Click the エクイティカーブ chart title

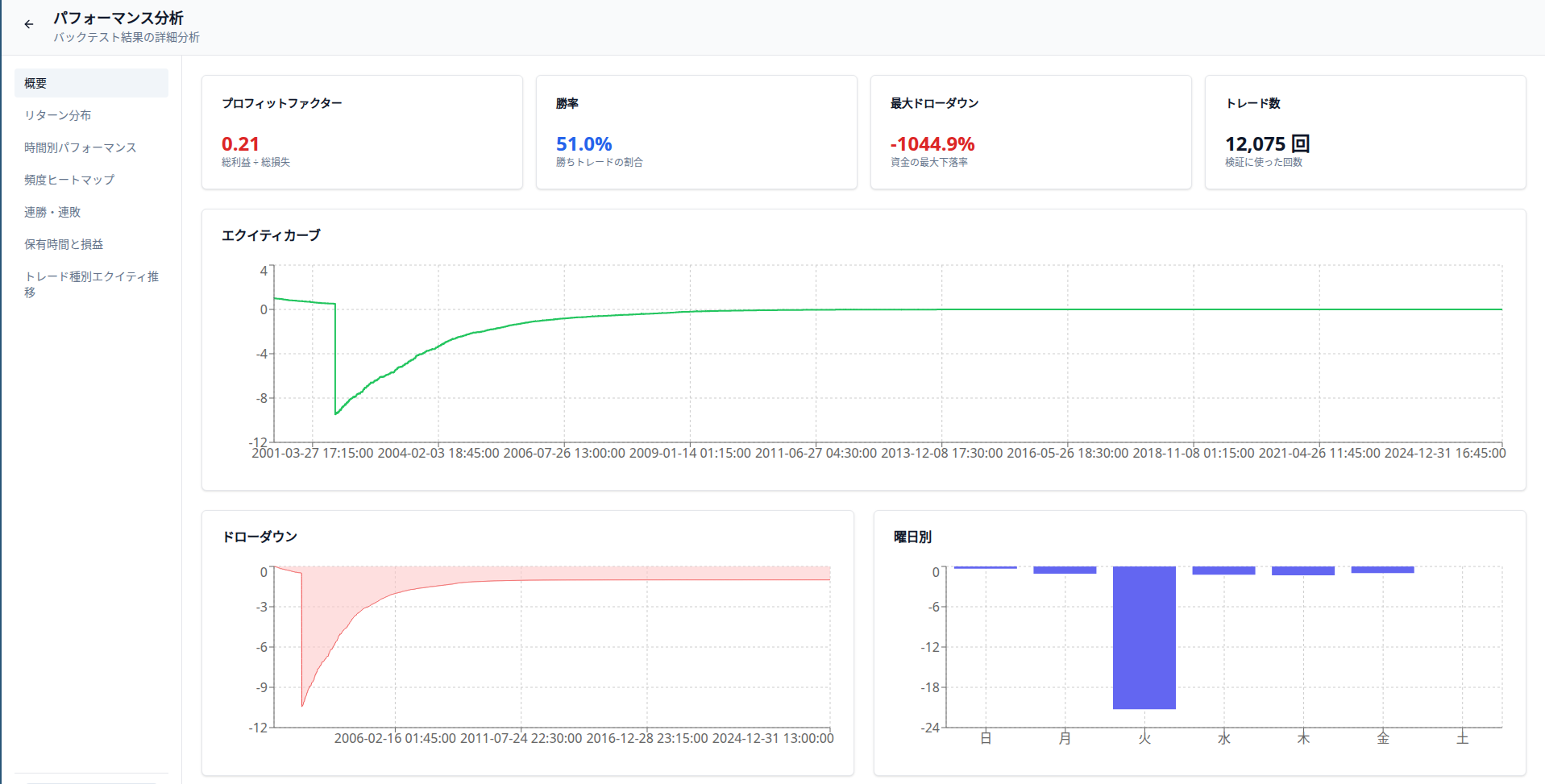[x=271, y=235]
